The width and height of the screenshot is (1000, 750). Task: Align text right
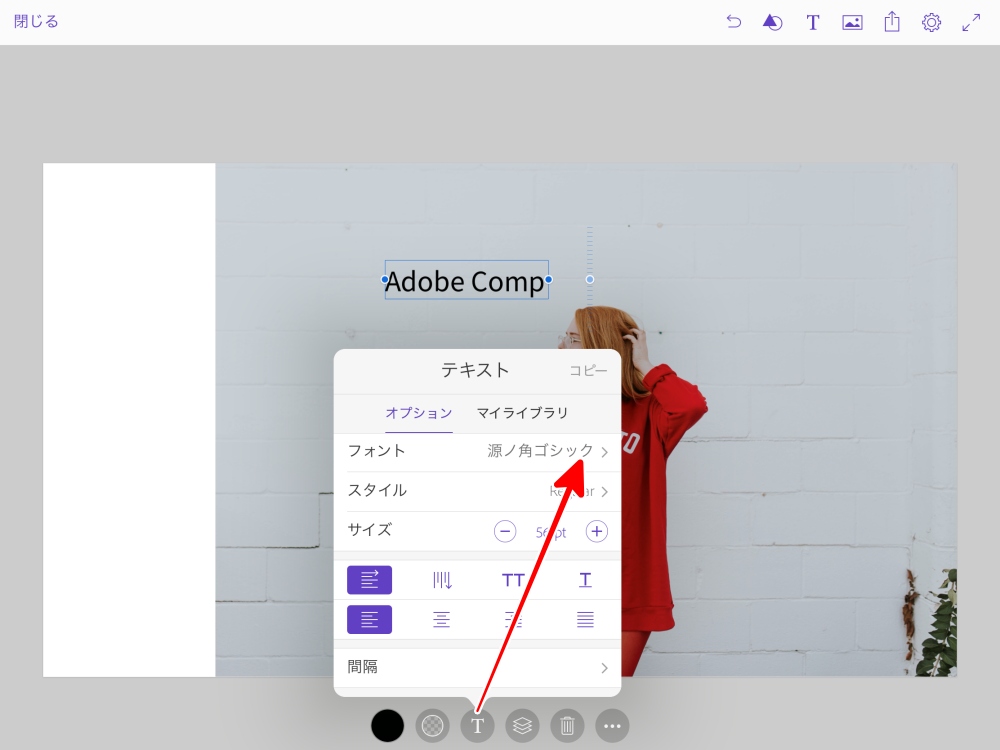[x=513, y=620]
